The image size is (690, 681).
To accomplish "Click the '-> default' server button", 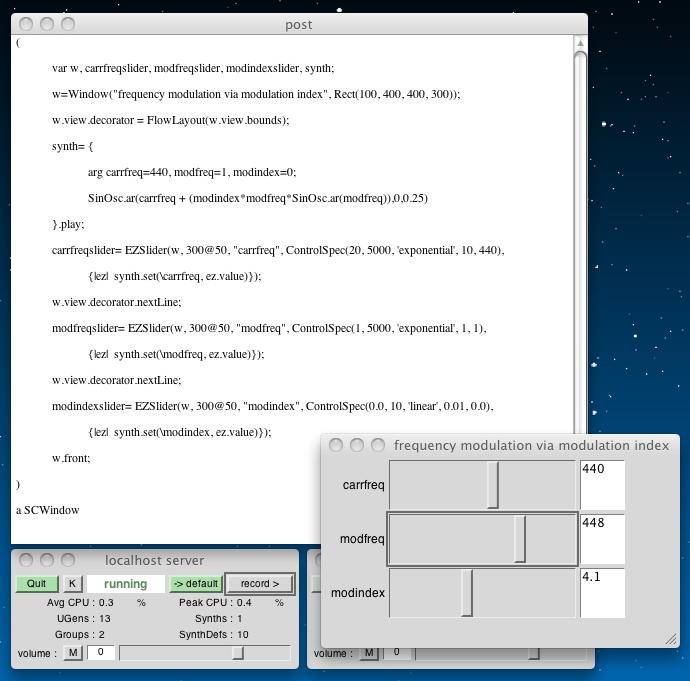I will (x=195, y=584).
